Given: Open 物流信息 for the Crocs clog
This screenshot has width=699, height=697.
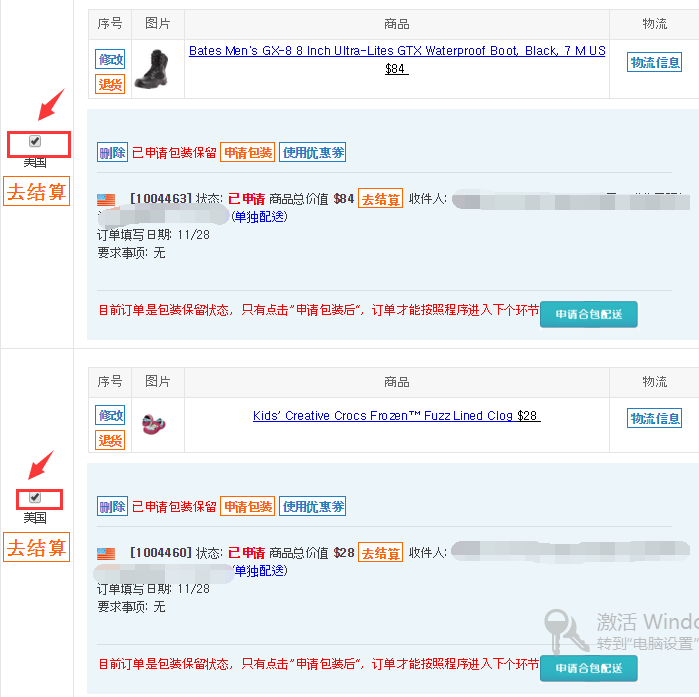Looking at the screenshot, I should coord(654,418).
